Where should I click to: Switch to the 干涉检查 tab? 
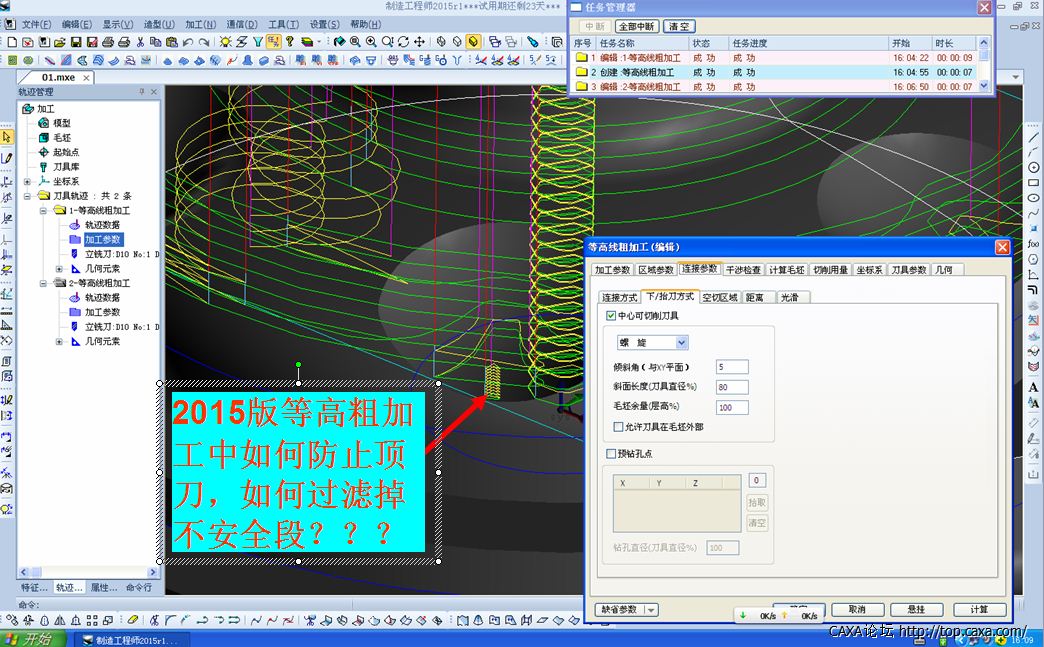point(743,270)
